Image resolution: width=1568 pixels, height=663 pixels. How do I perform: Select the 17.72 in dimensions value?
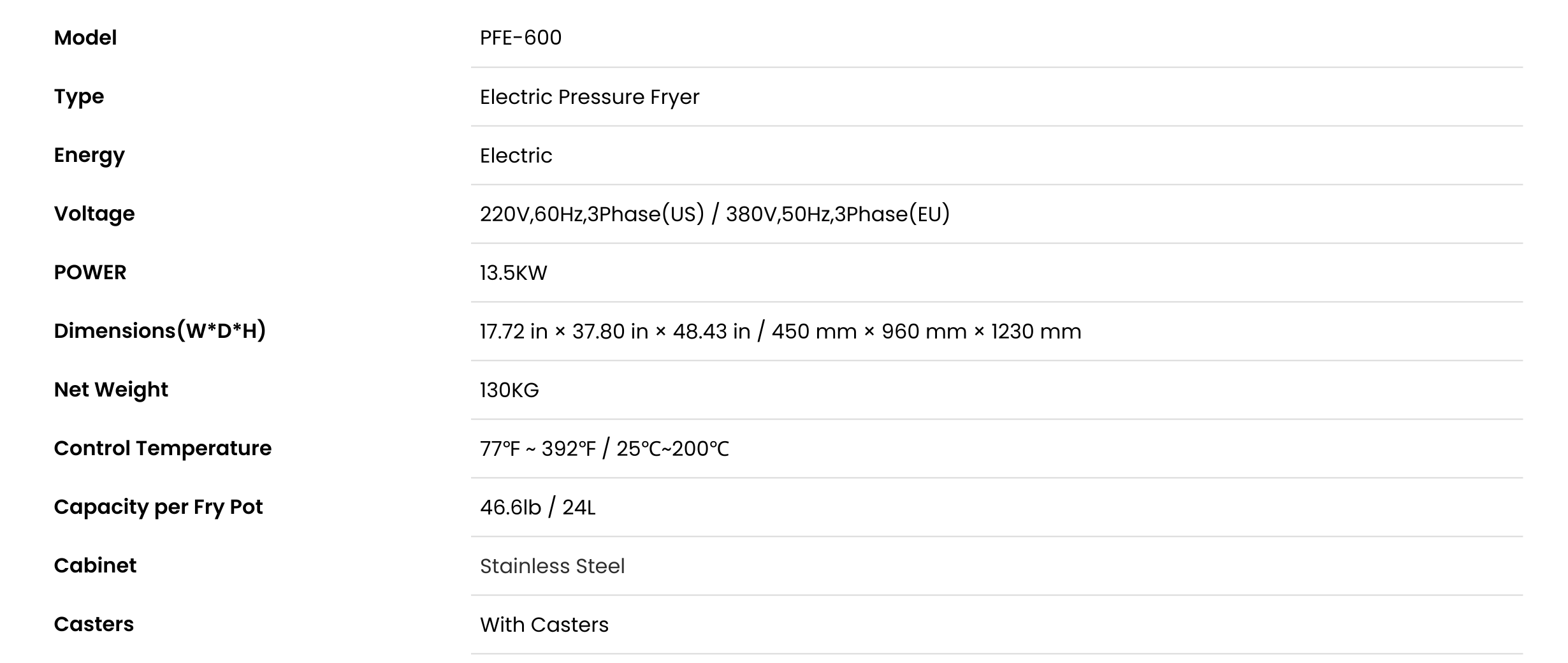pos(781,331)
